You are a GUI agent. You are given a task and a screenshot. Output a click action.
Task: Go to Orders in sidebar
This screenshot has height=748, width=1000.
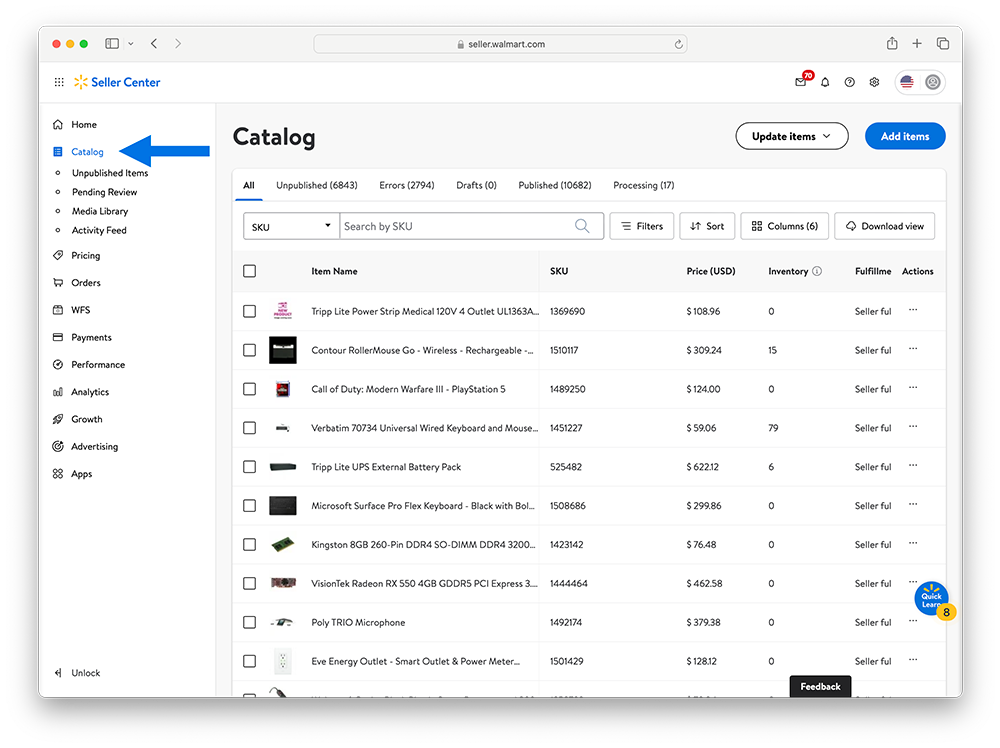pyautogui.click(x=85, y=282)
